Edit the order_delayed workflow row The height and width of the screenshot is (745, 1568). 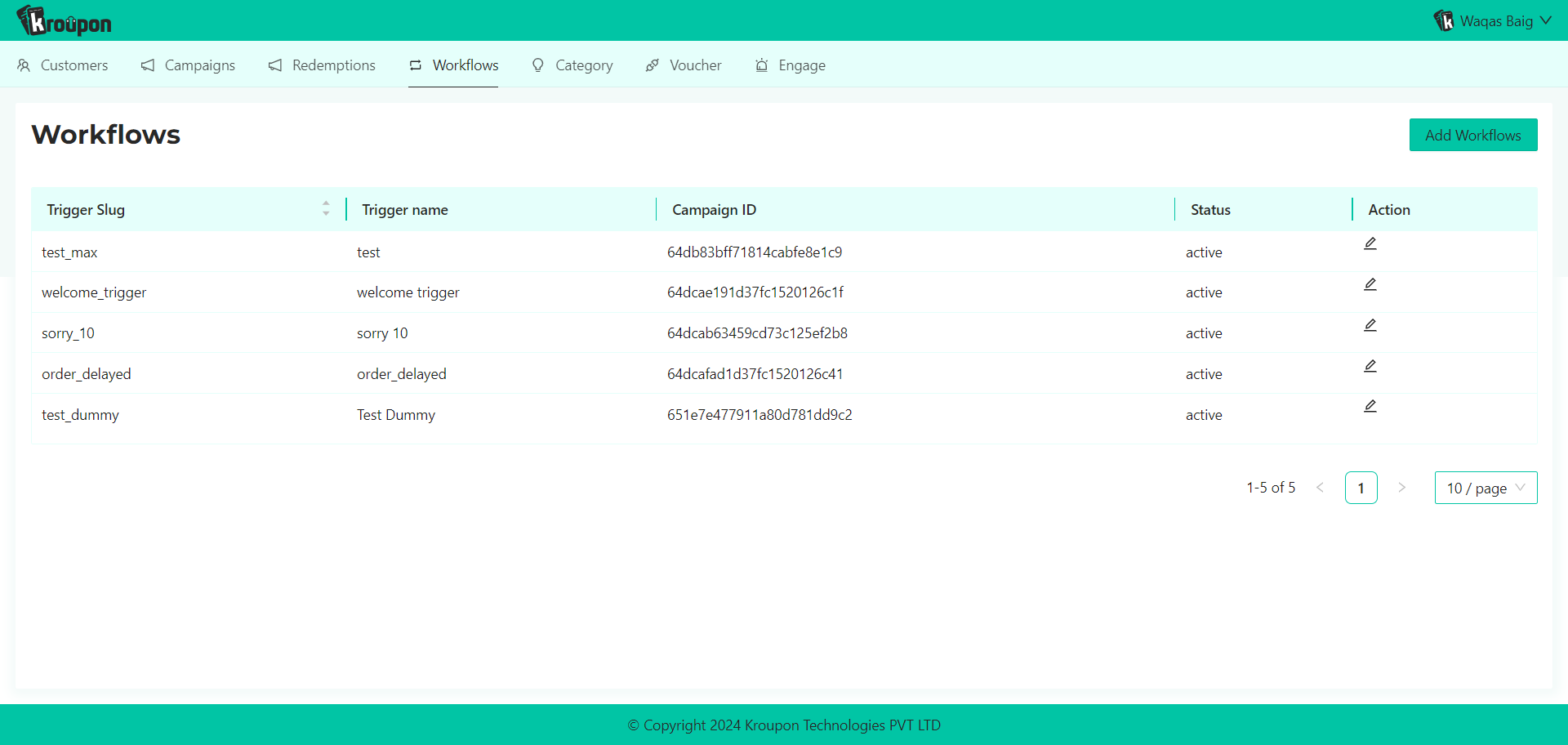(1370, 366)
